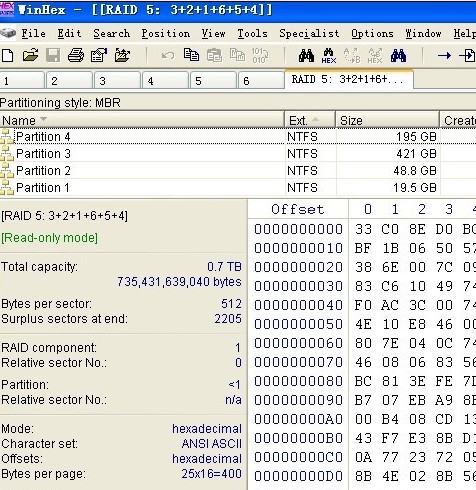Open the Window menu
Screen dimensions: 476x490
click(423, 33)
